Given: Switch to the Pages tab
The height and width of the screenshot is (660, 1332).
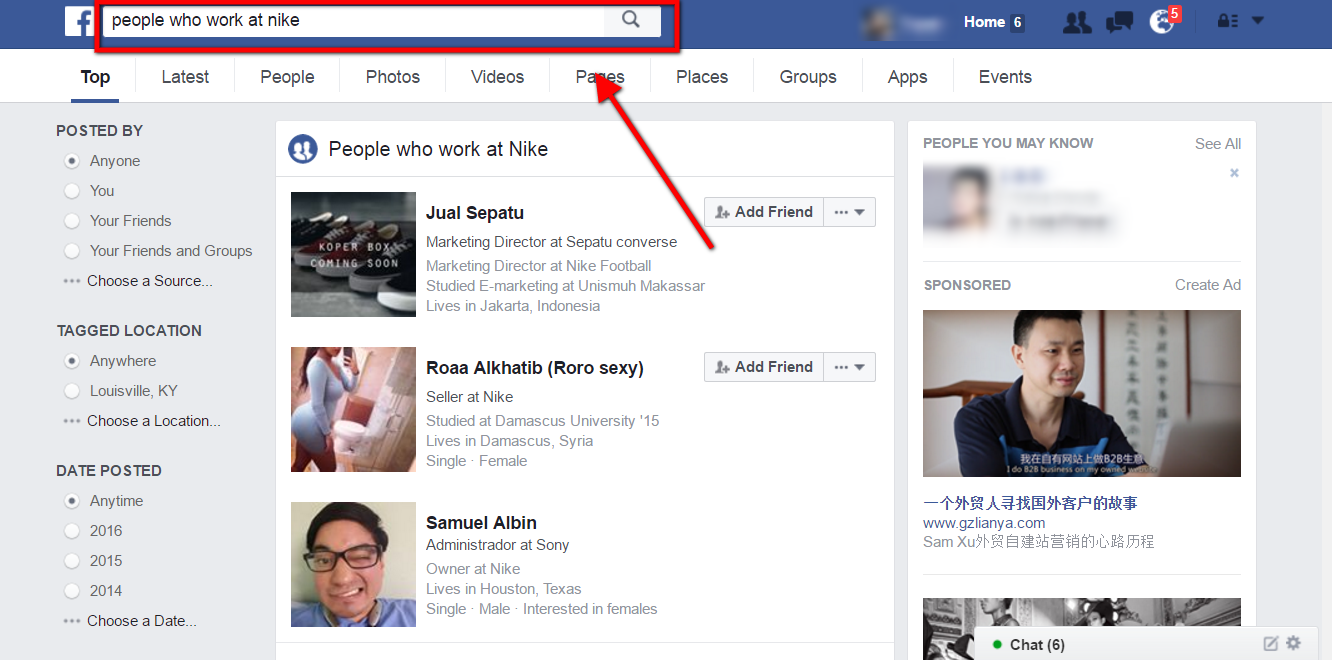Looking at the screenshot, I should tap(600, 77).
